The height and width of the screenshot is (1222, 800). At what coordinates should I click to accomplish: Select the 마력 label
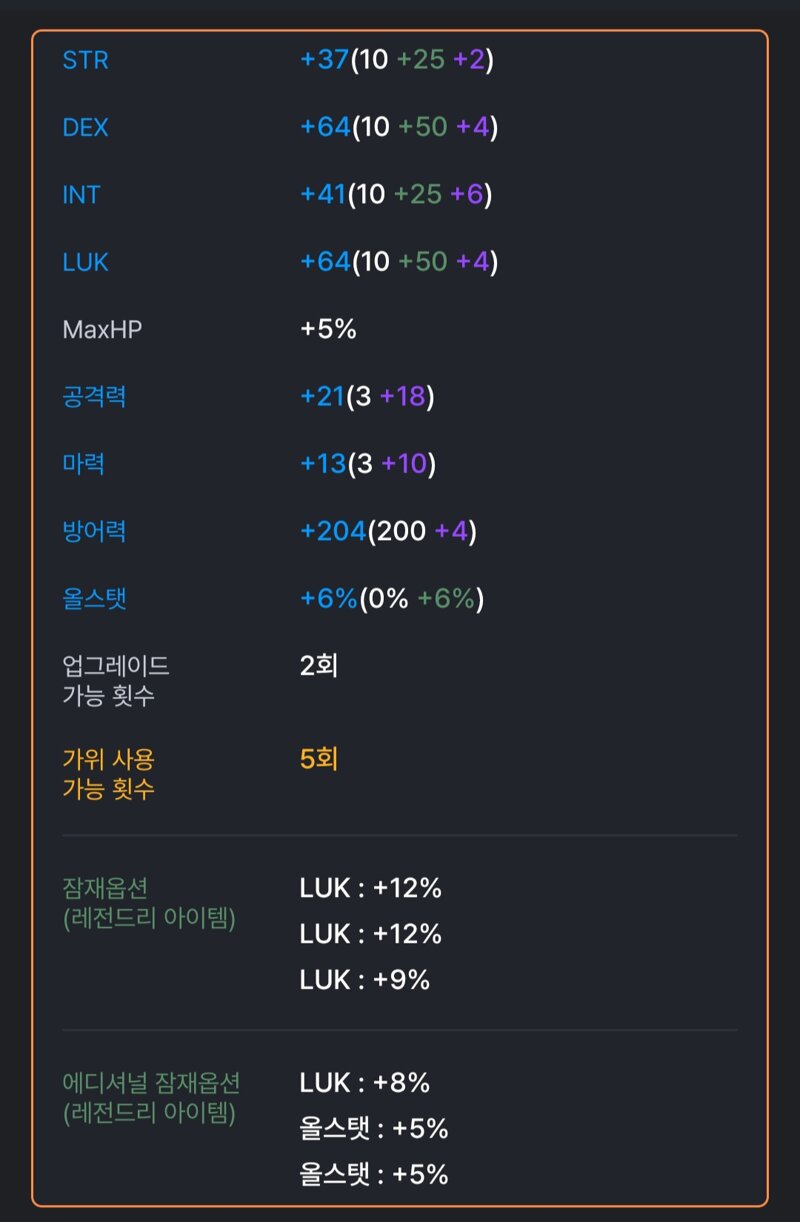pos(83,464)
